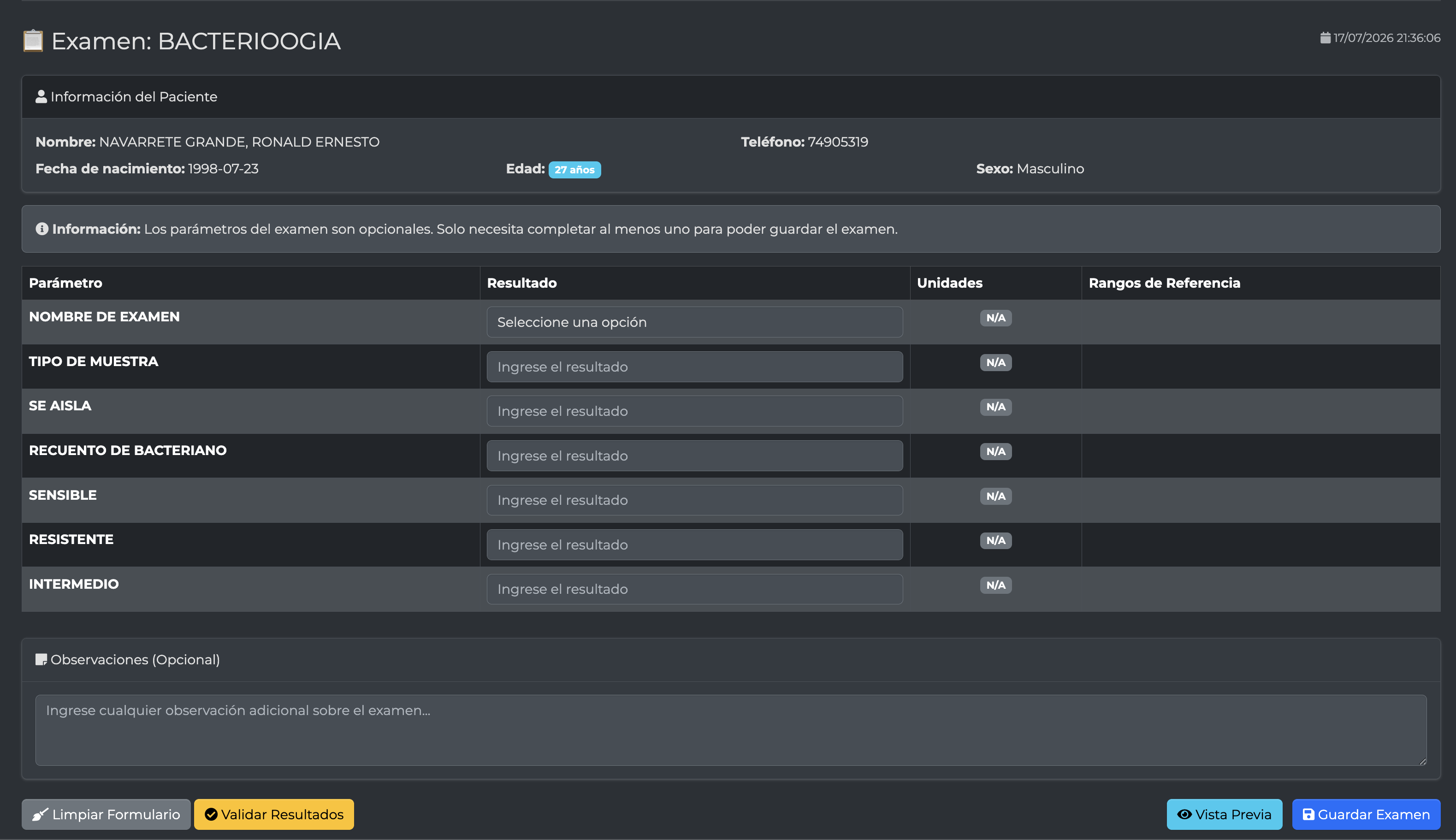Click the patient name NAVARRETE GRANDE, RONALD ERNESTO
The image size is (1456, 840).
239,142
